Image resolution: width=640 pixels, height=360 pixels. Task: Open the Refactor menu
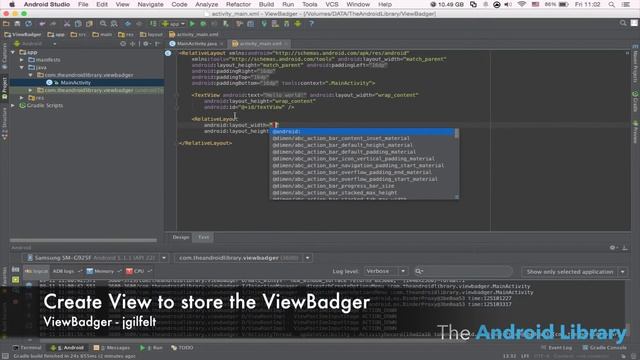pos(238,4)
